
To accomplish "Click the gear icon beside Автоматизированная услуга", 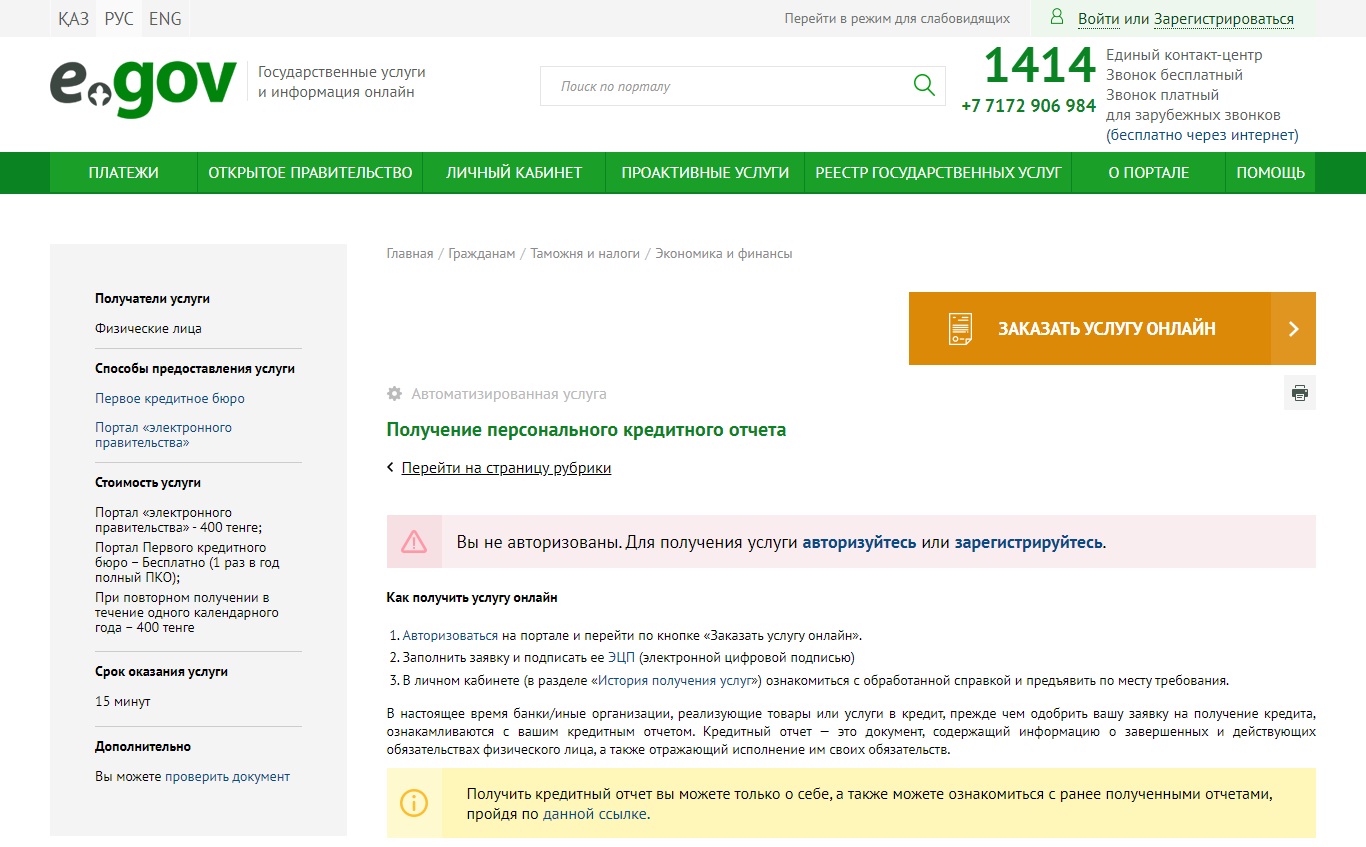I will point(394,394).
